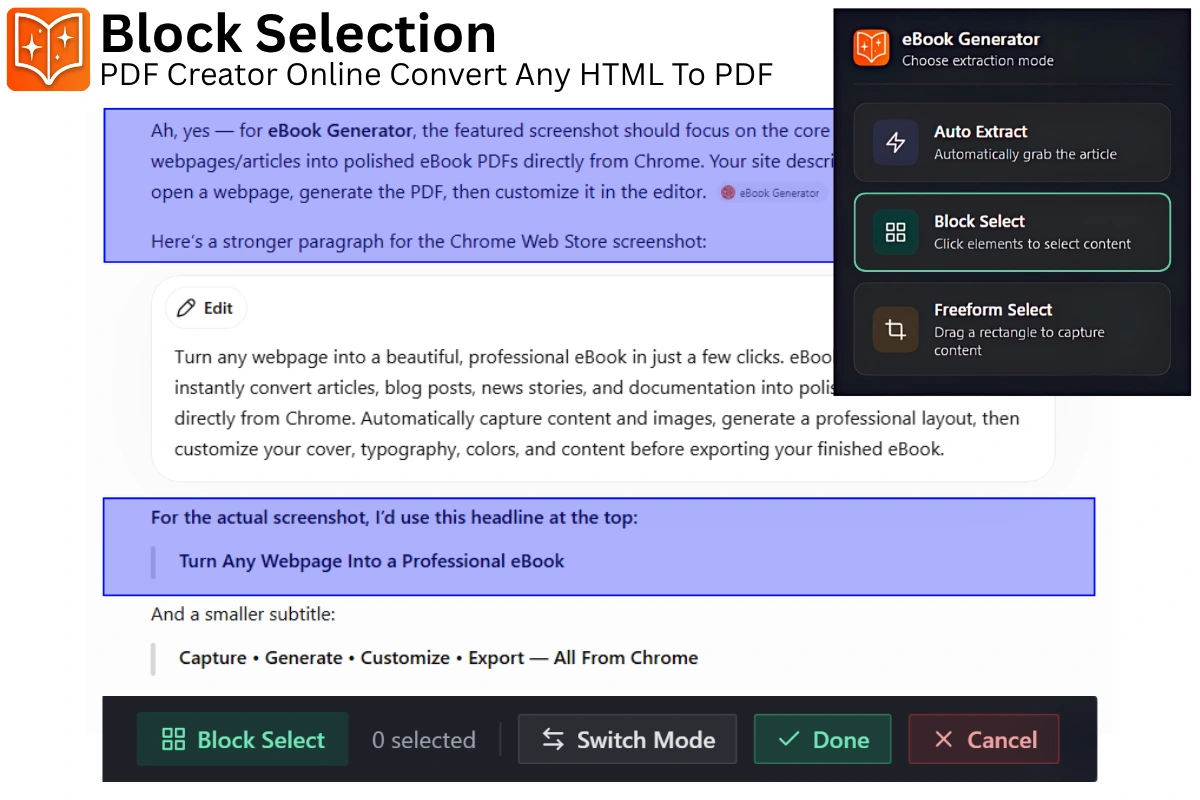The height and width of the screenshot is (800, 1200).
Task: Click the Block Select grid icon in popup
Action: pos(895,232)
